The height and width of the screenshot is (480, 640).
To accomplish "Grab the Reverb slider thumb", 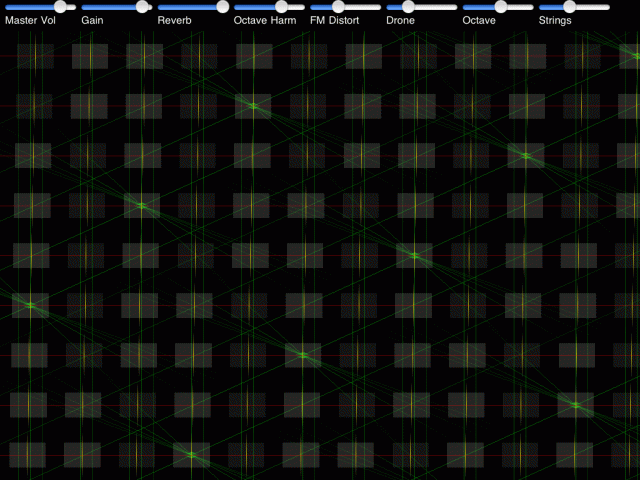I will pyautogui.click(x=221, y=7).
